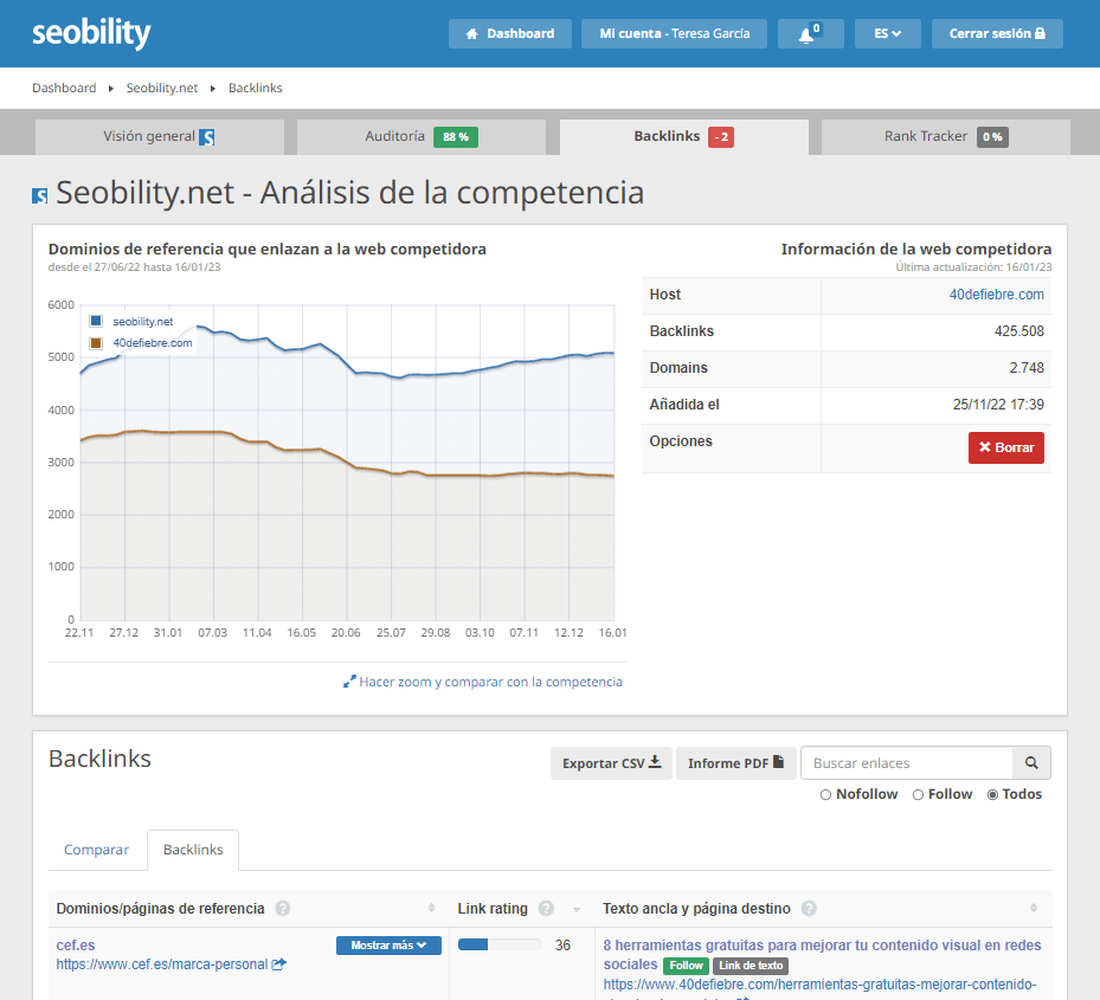Click Seobility.net breadcrumb link
1100x1000 pixels.
[x=162, y=88]
